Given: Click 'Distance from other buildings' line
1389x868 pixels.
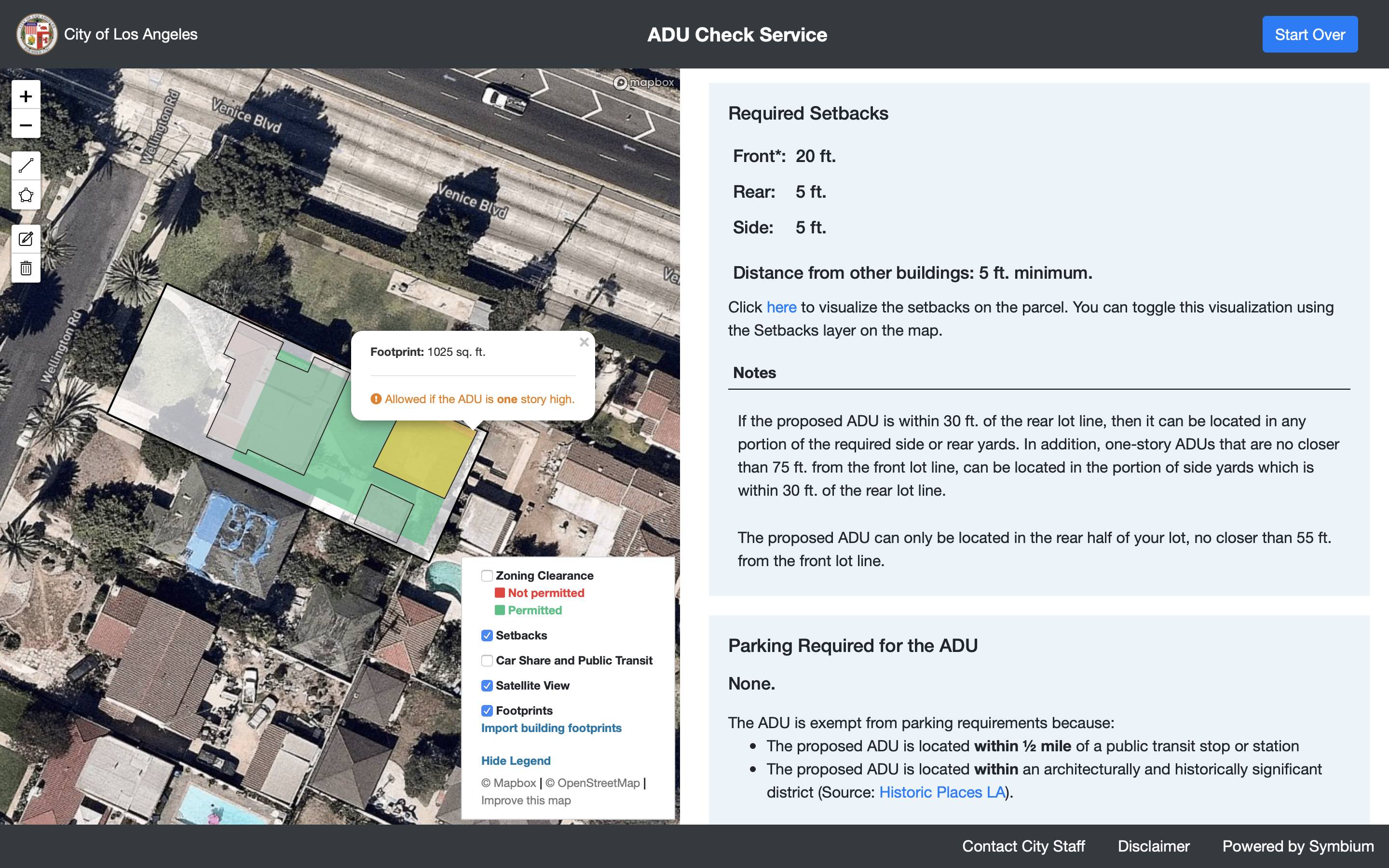Looking at the screenshot, I should pyautogui.click(x=912, y=272).
